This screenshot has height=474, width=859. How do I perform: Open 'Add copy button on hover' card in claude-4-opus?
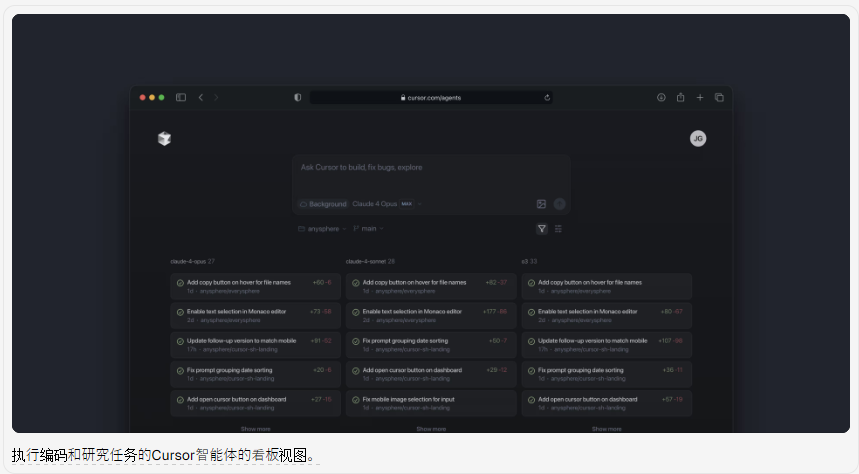click(x=255, y=287)
